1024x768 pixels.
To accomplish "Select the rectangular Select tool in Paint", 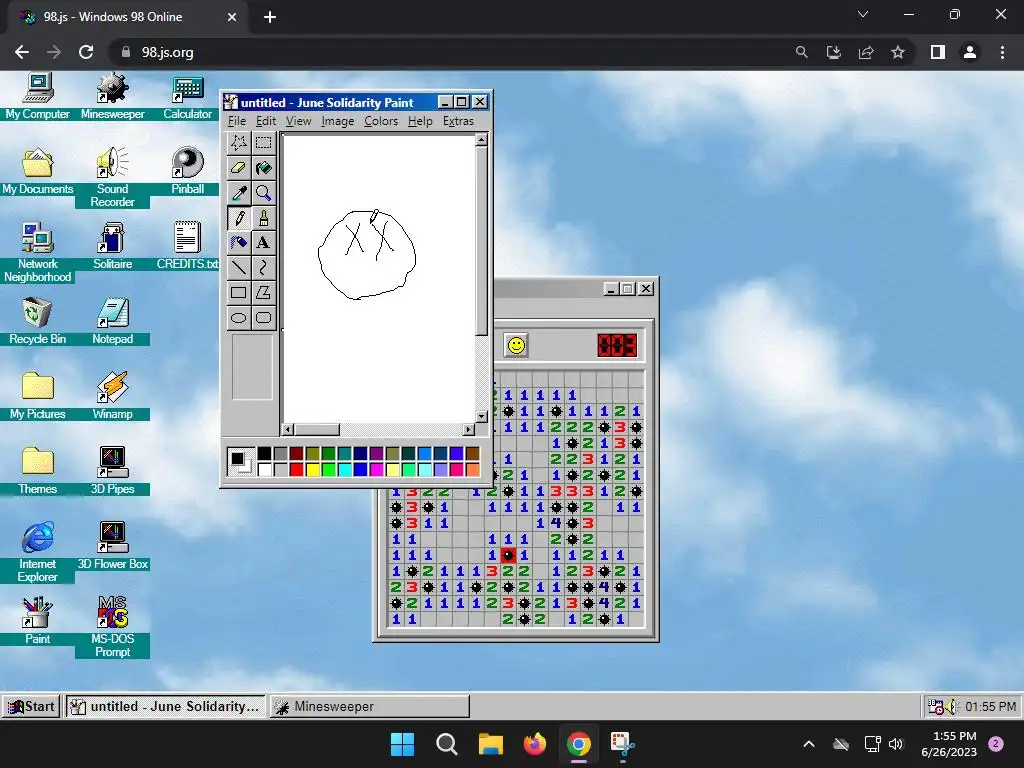I will 263,142.
